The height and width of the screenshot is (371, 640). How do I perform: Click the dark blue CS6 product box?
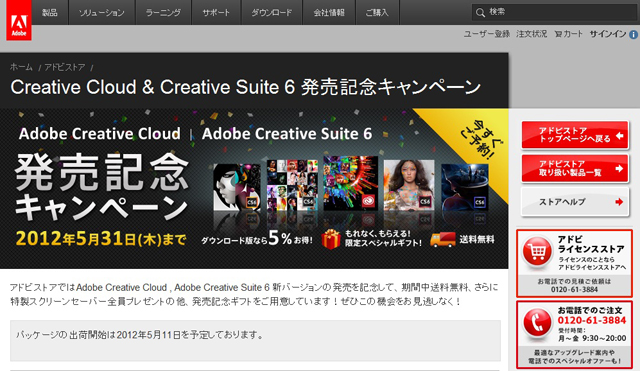[464, 187]
